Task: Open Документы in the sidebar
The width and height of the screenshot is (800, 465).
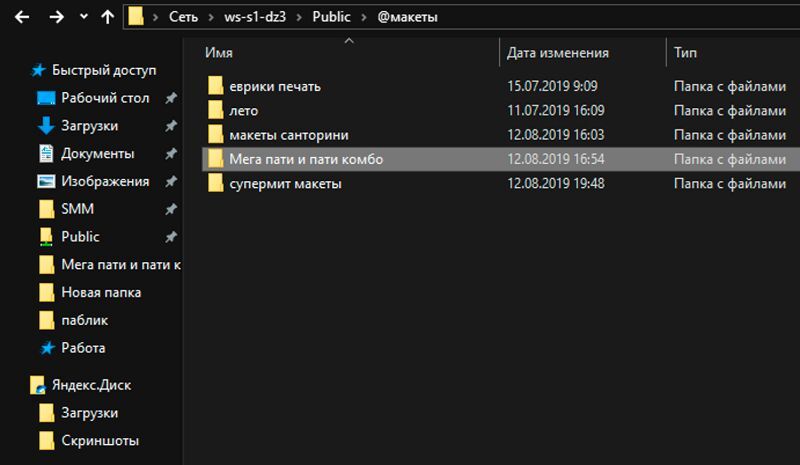Action: (x=97, y=154)
